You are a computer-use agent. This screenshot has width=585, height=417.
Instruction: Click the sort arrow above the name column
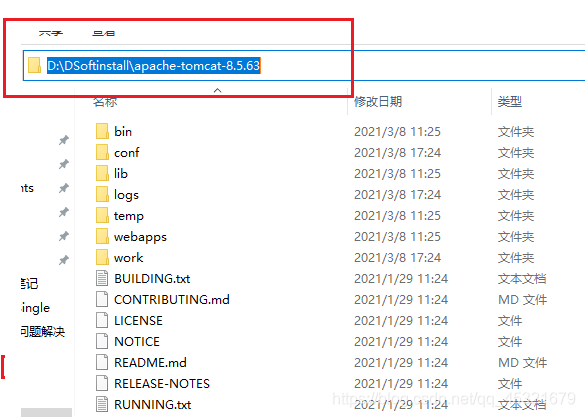pyautogui.click(x=218, y=90)
